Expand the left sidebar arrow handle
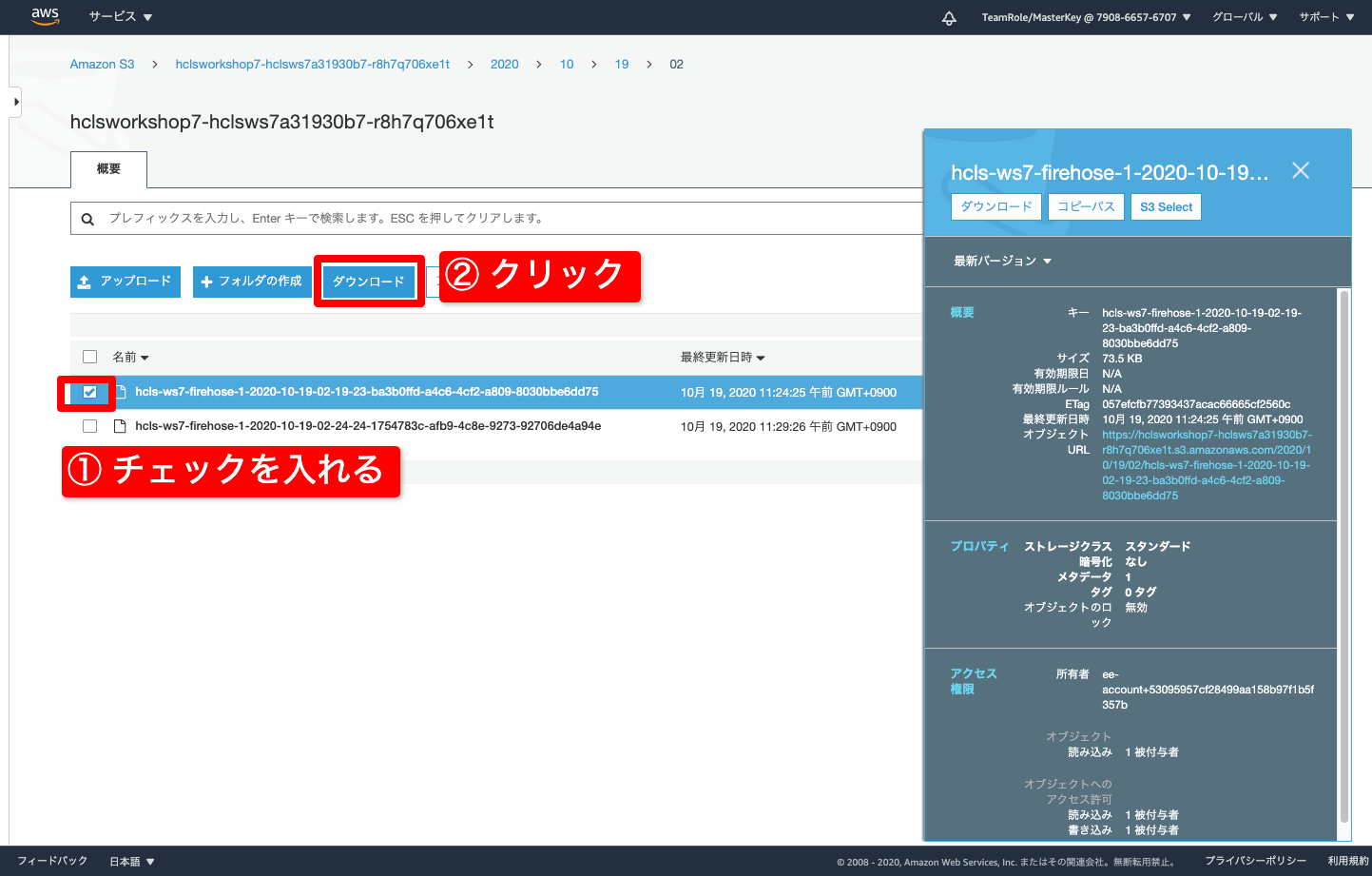 [x=15, y=102]
